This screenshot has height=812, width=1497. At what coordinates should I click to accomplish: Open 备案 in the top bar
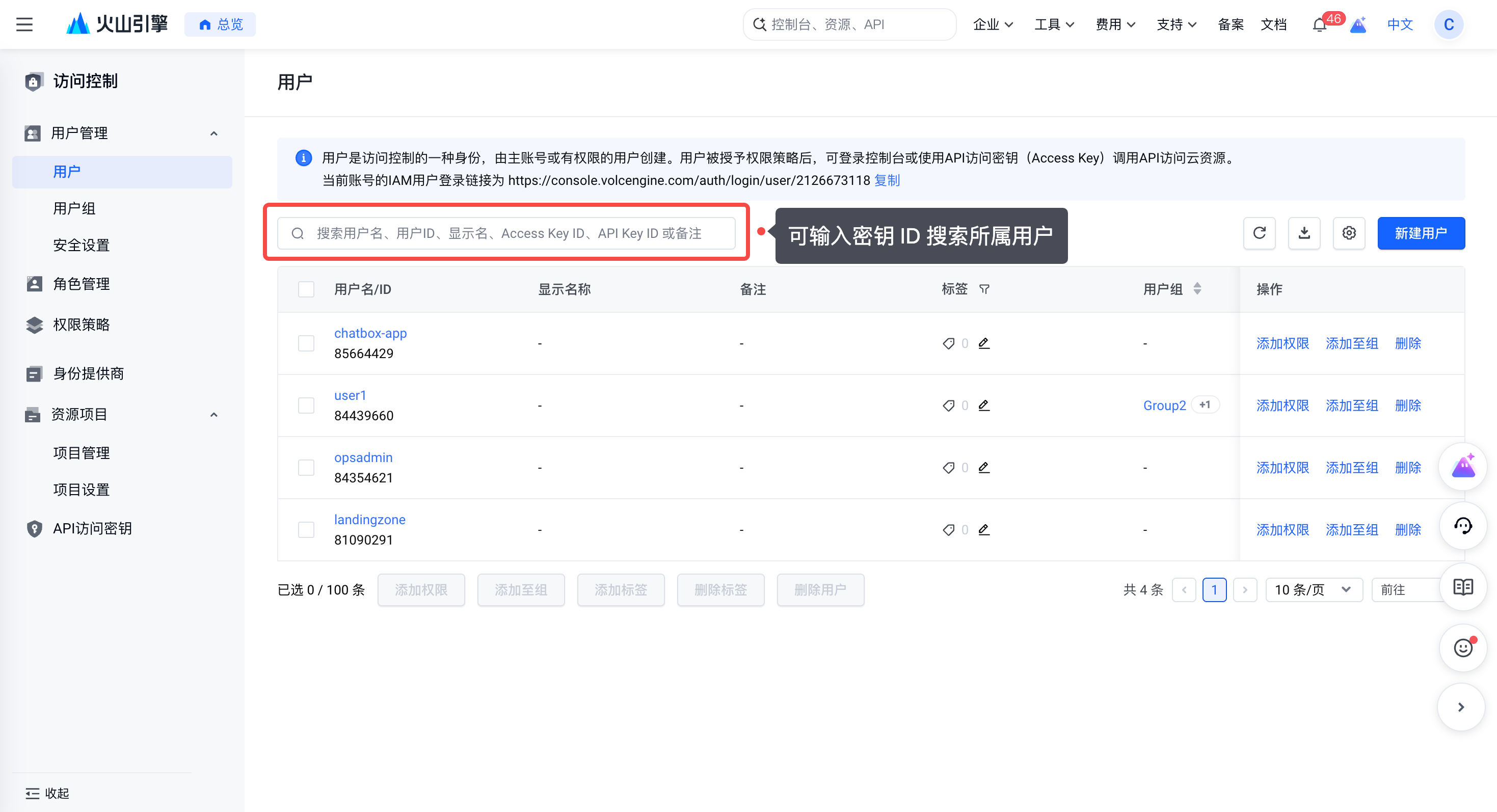coord(1230,24)
